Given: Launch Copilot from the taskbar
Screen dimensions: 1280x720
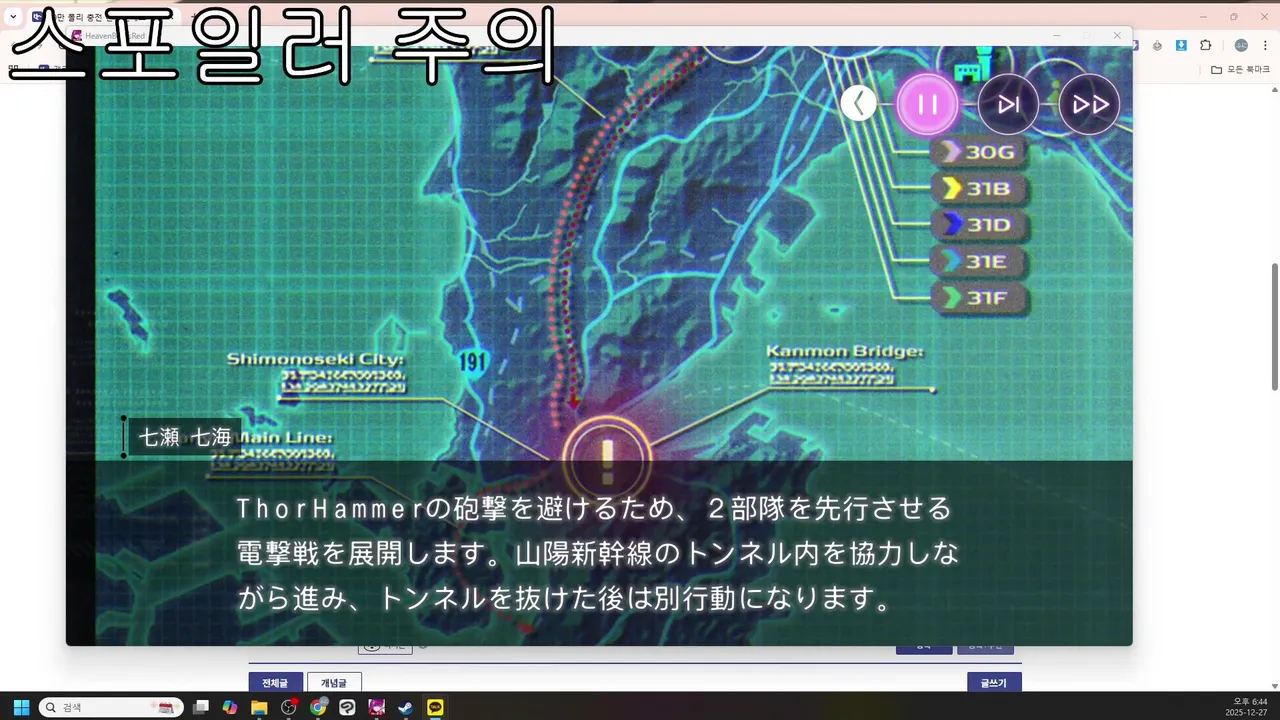Looking at the screenshot, I should (x=230, y=707).
